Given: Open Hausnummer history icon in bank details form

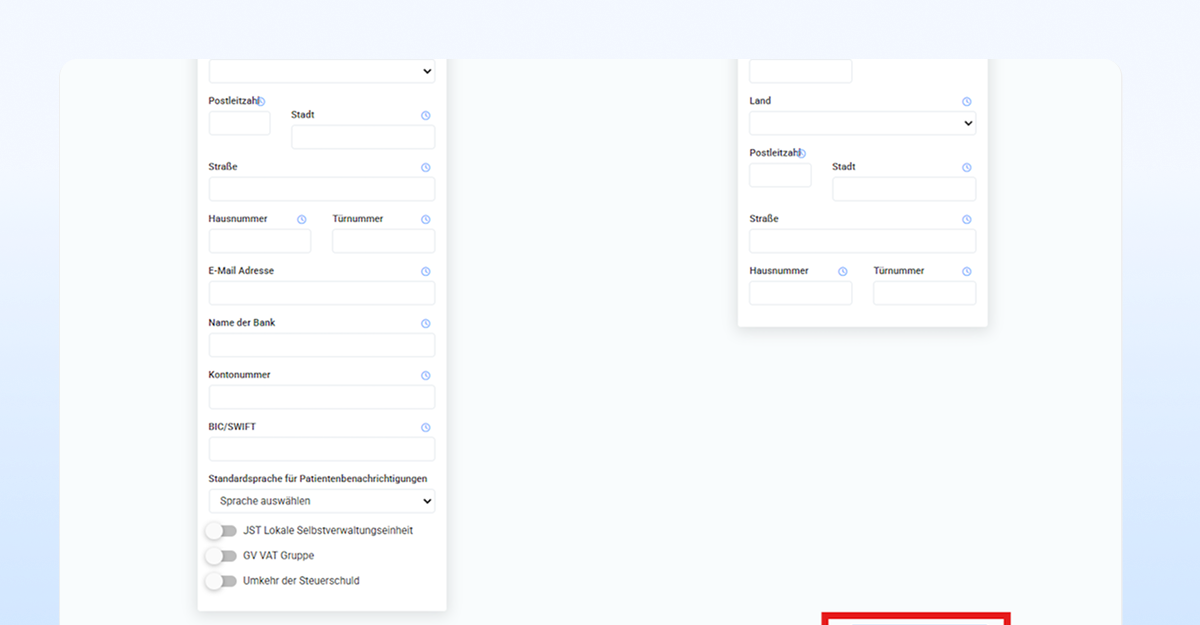Looking at the screenshot, I should (x=301, y=219).
